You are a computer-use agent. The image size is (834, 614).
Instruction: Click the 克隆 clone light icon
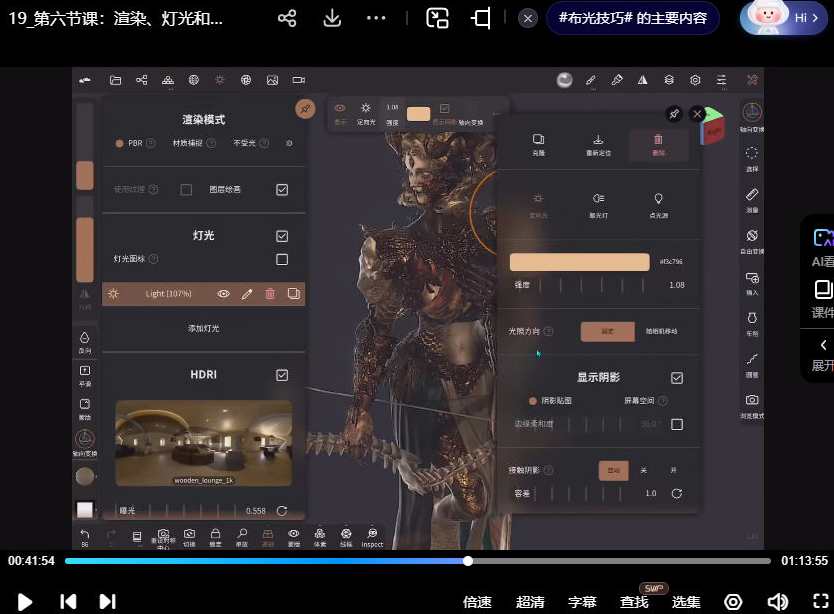pos(537,141)
